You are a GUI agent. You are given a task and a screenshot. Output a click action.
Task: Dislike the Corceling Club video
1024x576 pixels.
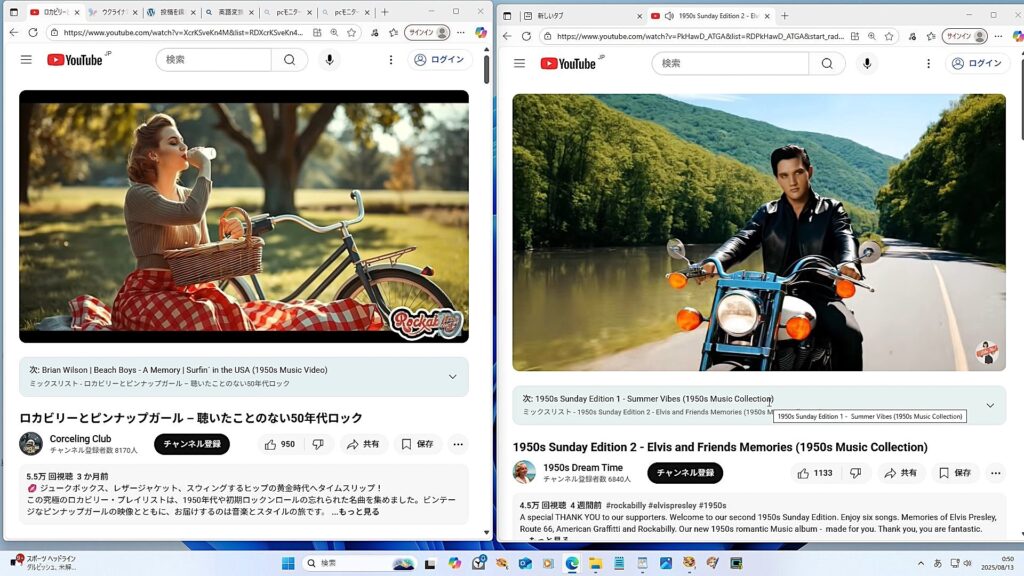click(318, 444)
